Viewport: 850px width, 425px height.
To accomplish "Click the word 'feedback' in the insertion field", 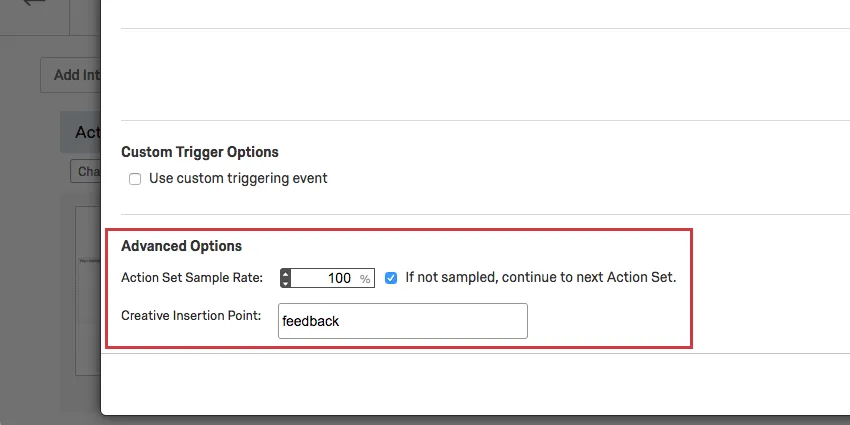I will (x=312, y=321).
